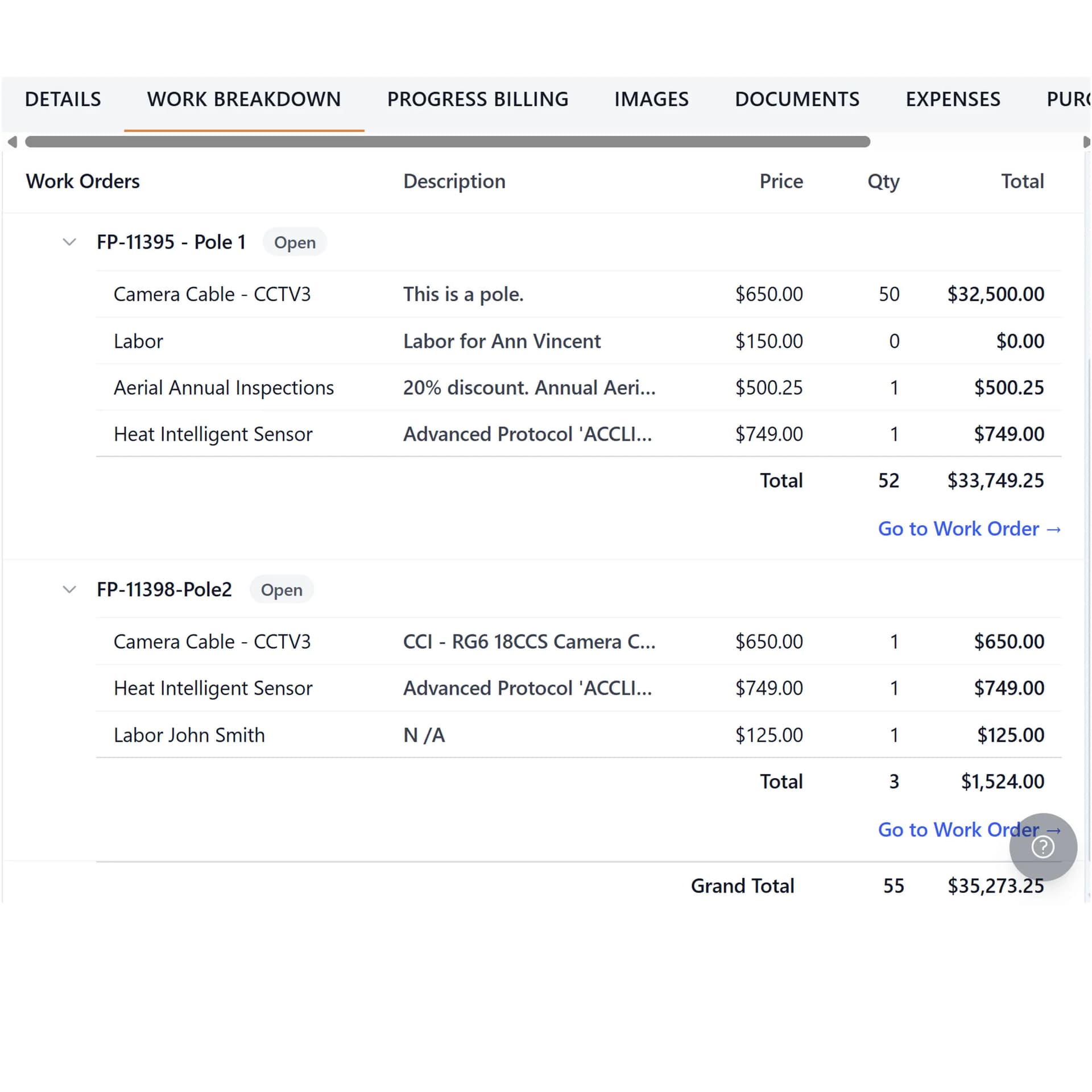Screen dimensions: 1092x1092
Task: Follow Go to Work Order link for Pole2
Action: (970, 830)
